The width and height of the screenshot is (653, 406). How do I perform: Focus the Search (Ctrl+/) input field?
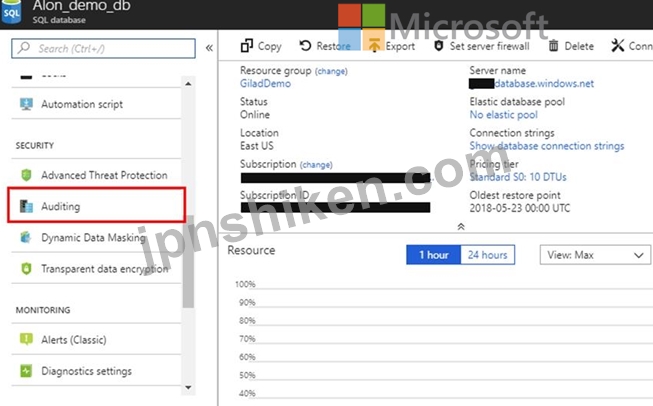pyautogui.click(x=103, y=48)
